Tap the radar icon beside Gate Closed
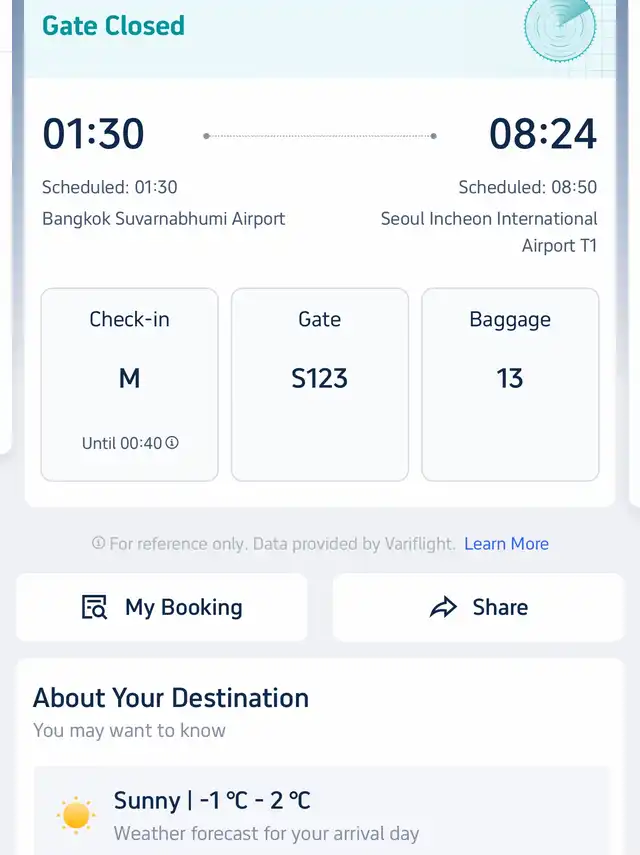640x855 pixels. 560,28
